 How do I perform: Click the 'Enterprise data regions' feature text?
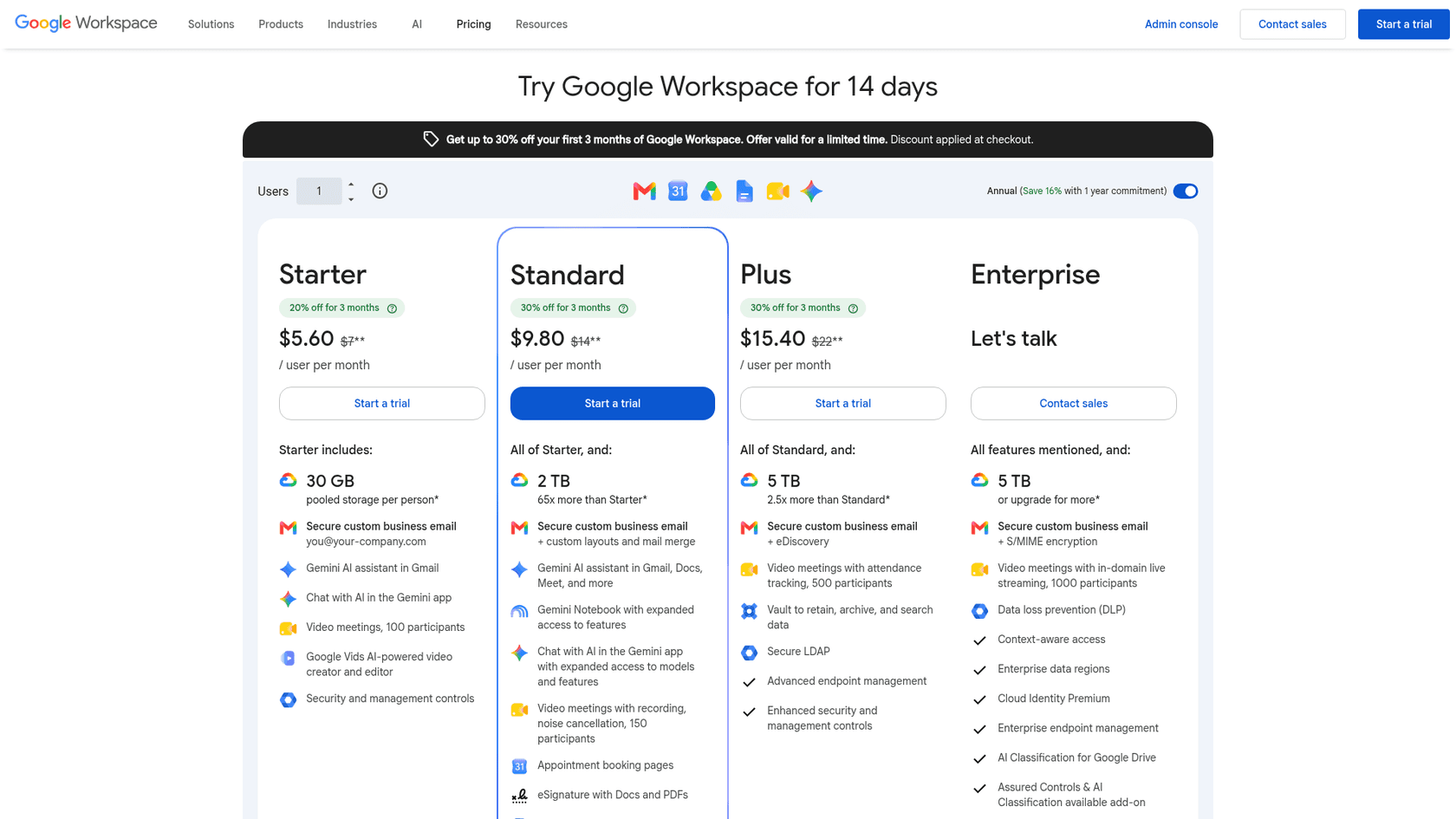(x=1053, y=669)
